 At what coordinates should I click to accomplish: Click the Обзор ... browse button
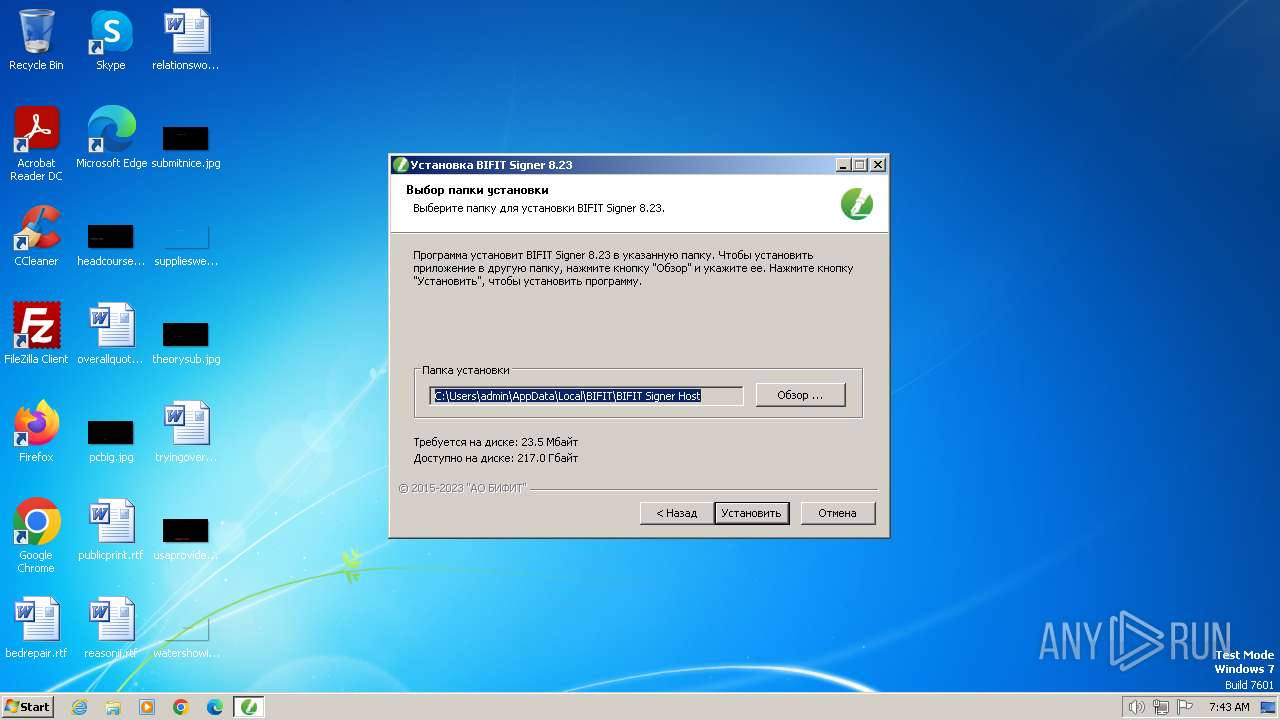[x=800, y=395]
